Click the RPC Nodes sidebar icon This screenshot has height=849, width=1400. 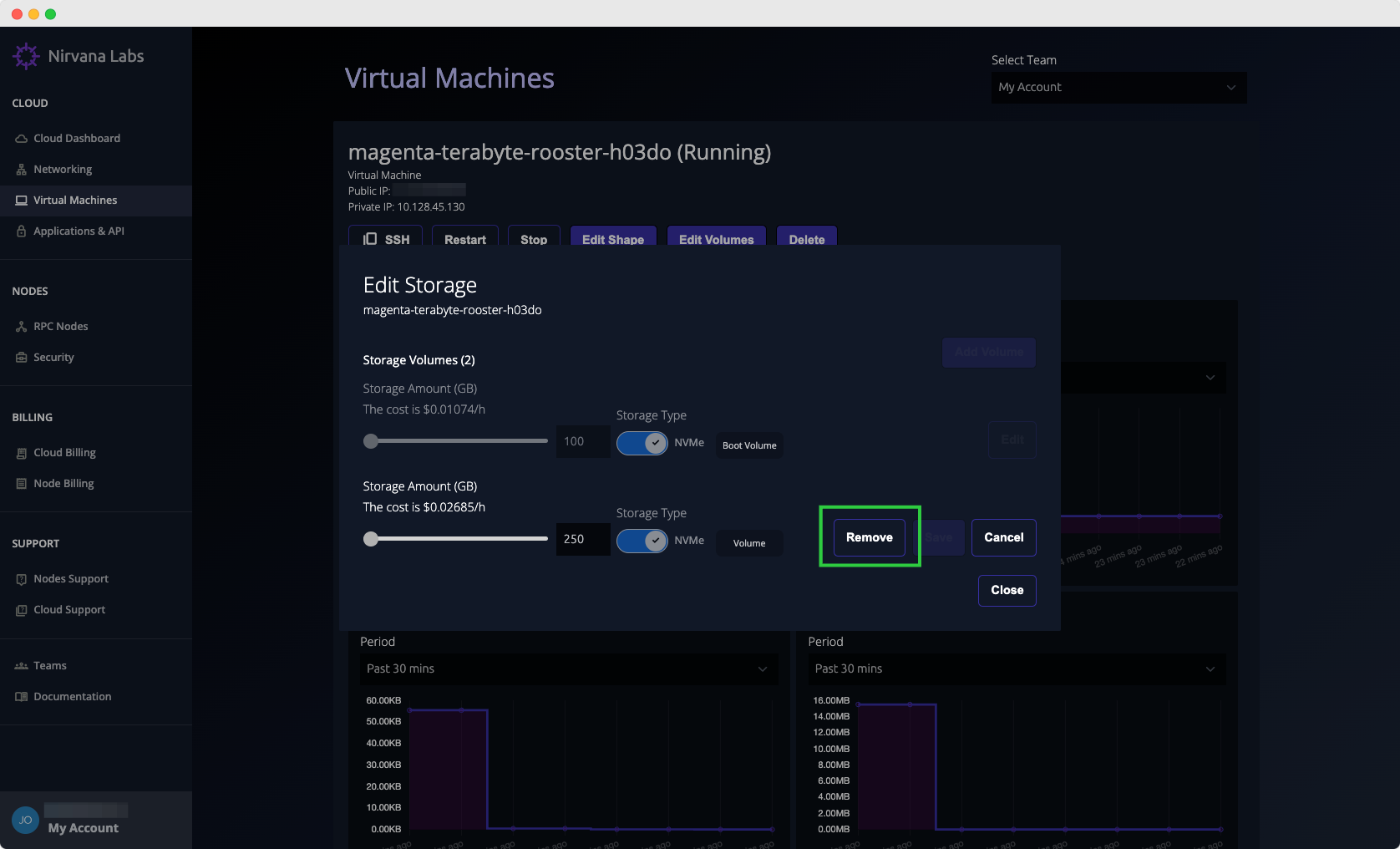(x=22, y=327)
